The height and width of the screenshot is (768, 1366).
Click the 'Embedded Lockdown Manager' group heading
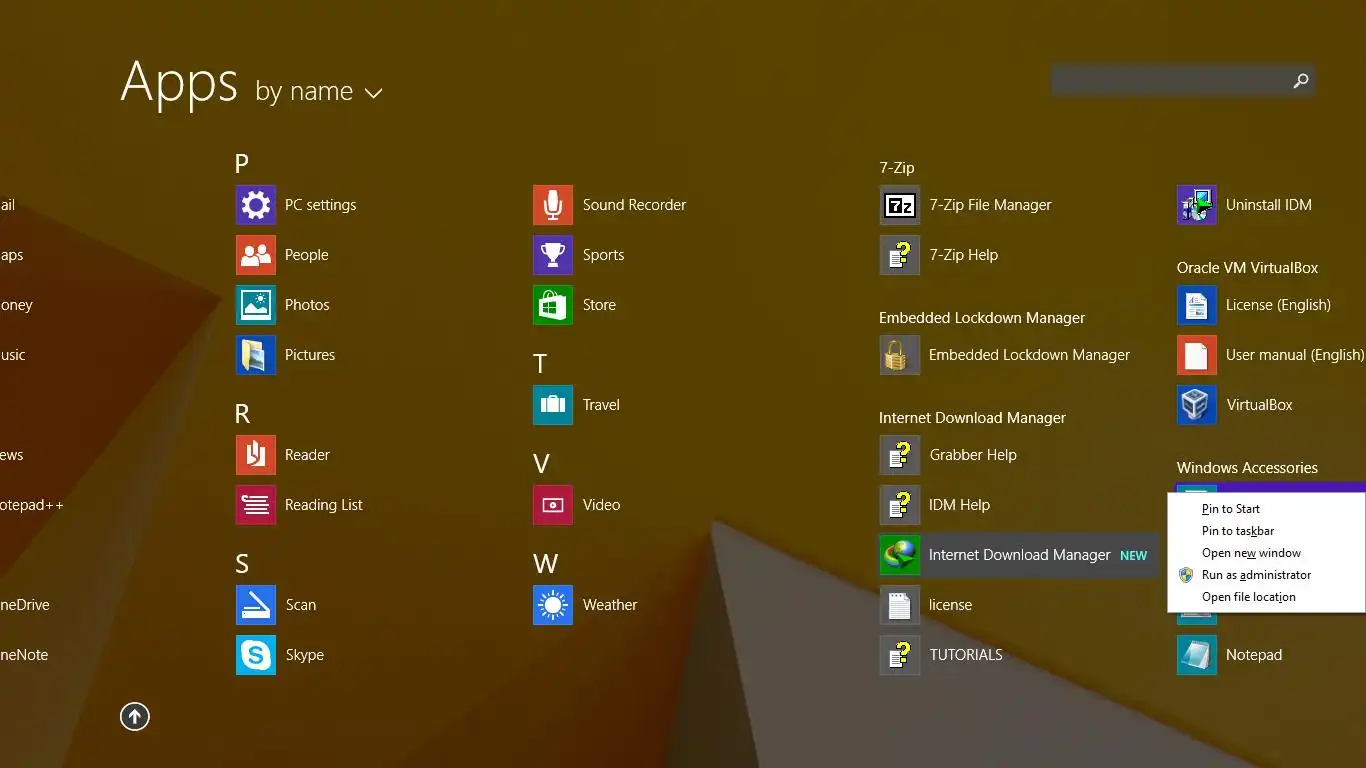tap(982, 318)
